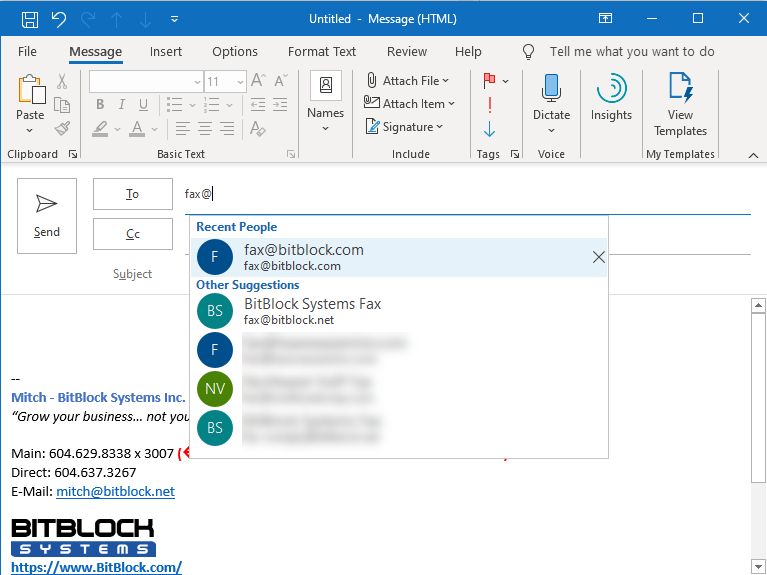Toggle Italic formatting
The height and width of the screenshot is (575, 767).
122,104
